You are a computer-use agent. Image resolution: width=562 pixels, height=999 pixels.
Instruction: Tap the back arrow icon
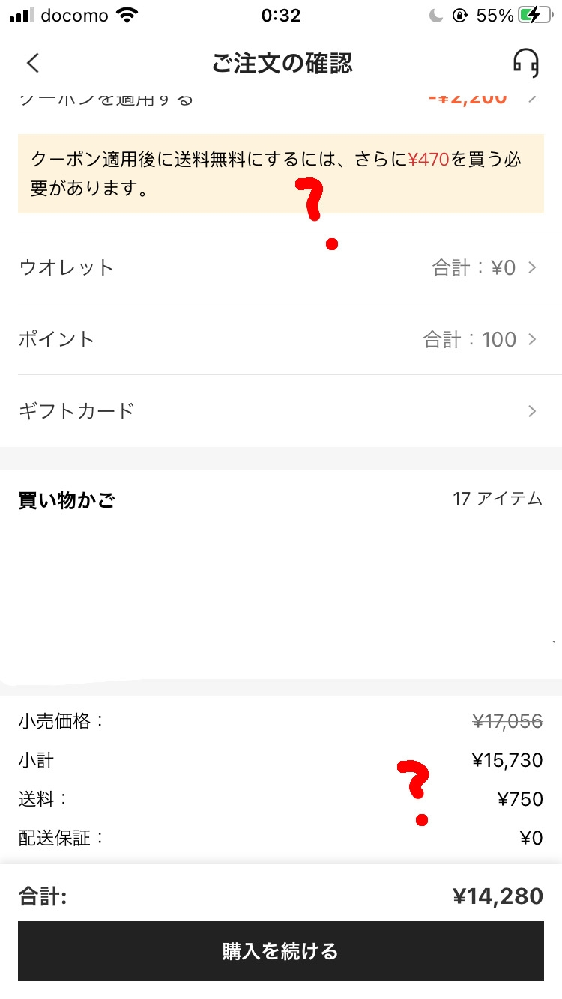(x=33, y=63)
